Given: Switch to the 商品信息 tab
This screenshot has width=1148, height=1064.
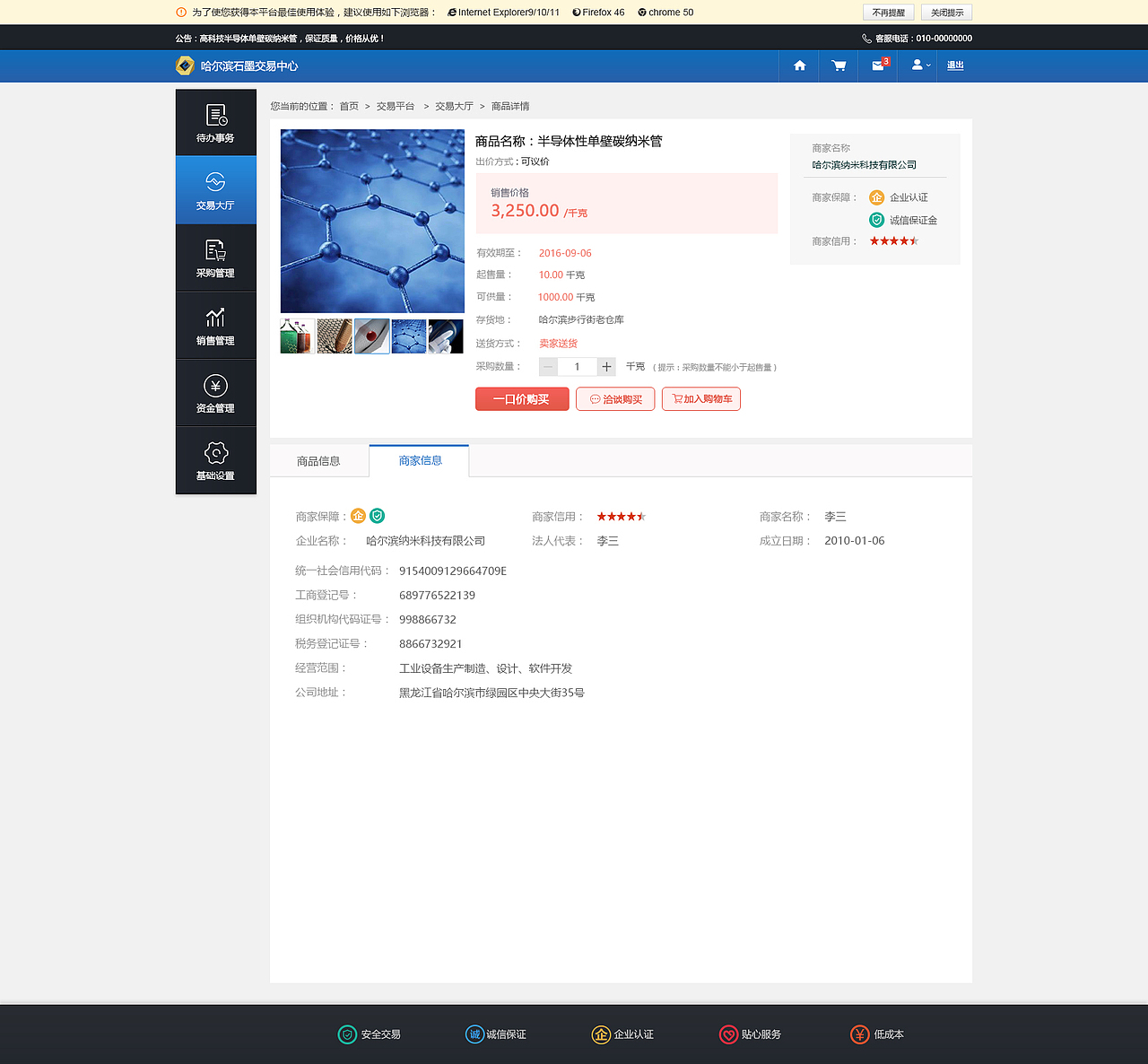Looking at the screenshot, I should [x=318, y=460].
